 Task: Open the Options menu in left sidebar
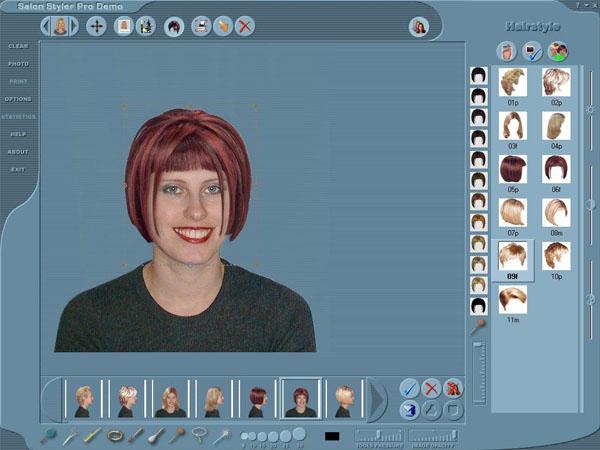click(18, 99)
